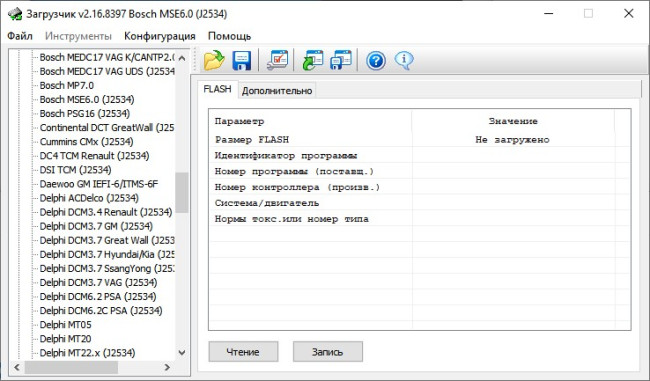Image resolution: width=650 pixels, height=381 pixels.
Task: Select Bosch MP7.0 in the list
Action: coord(67,85)
